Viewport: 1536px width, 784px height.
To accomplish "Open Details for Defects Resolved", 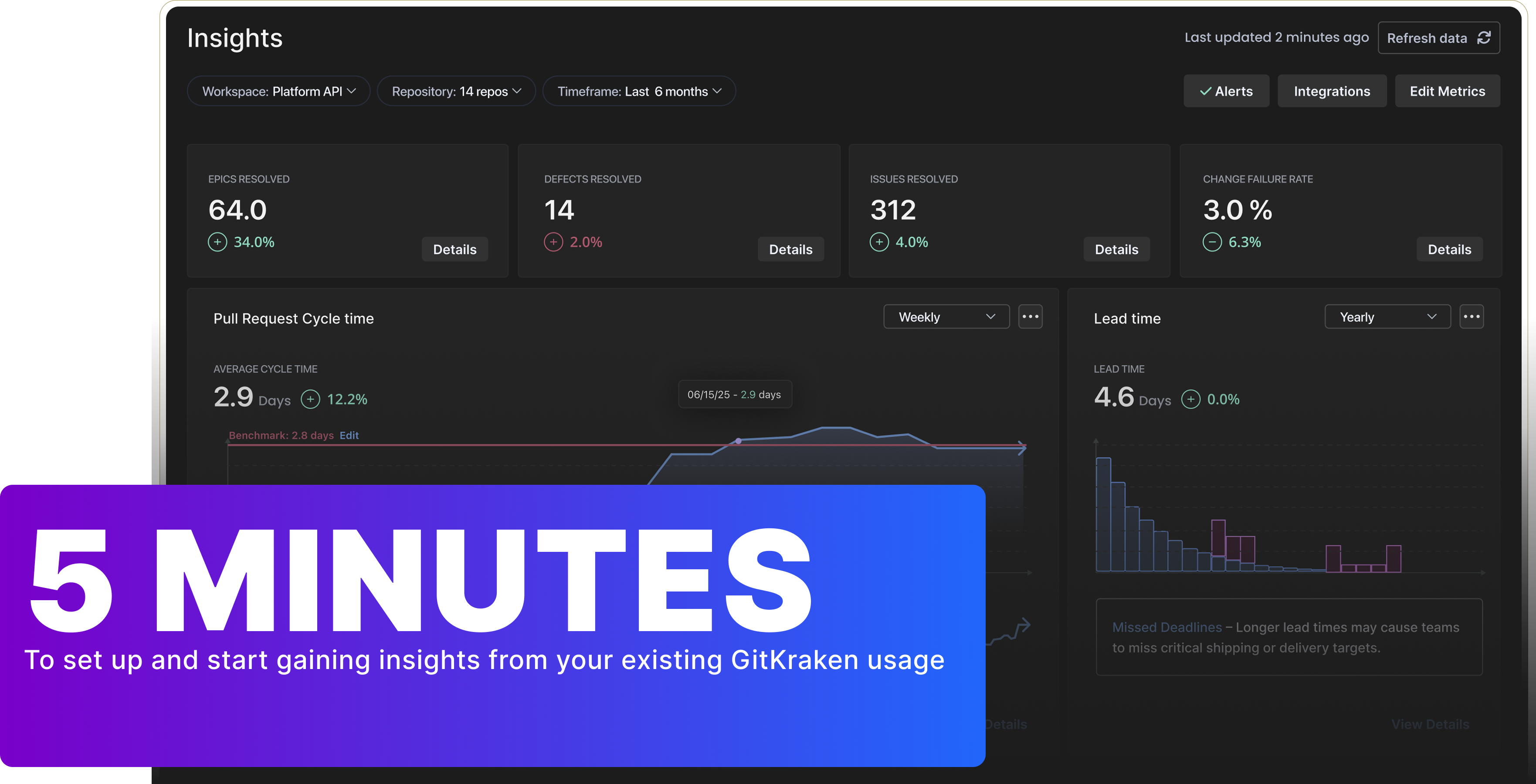I will [790, 249].
